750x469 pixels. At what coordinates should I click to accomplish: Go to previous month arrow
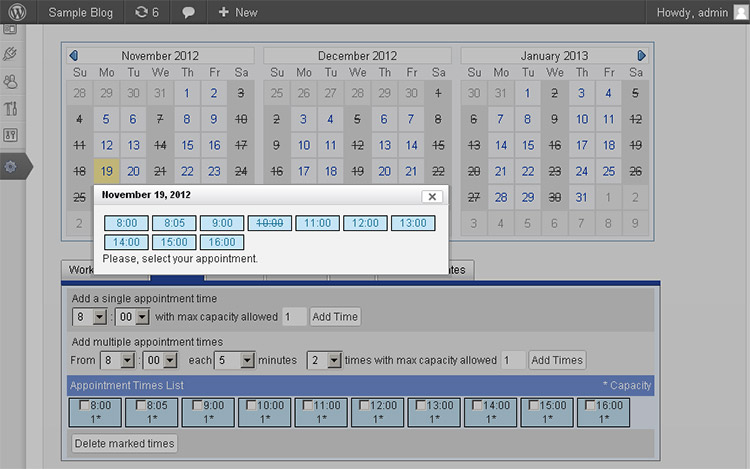(74, 55)
